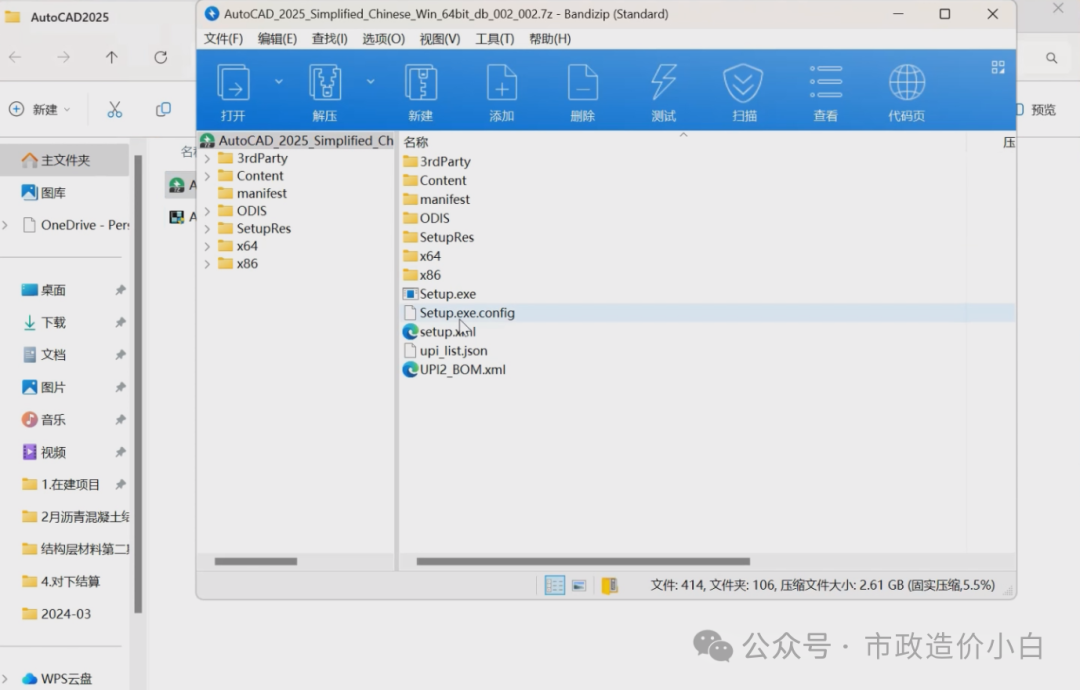
Task: Create new archive with 新建 in Bandizip toolbar
Action: (421, 92)
